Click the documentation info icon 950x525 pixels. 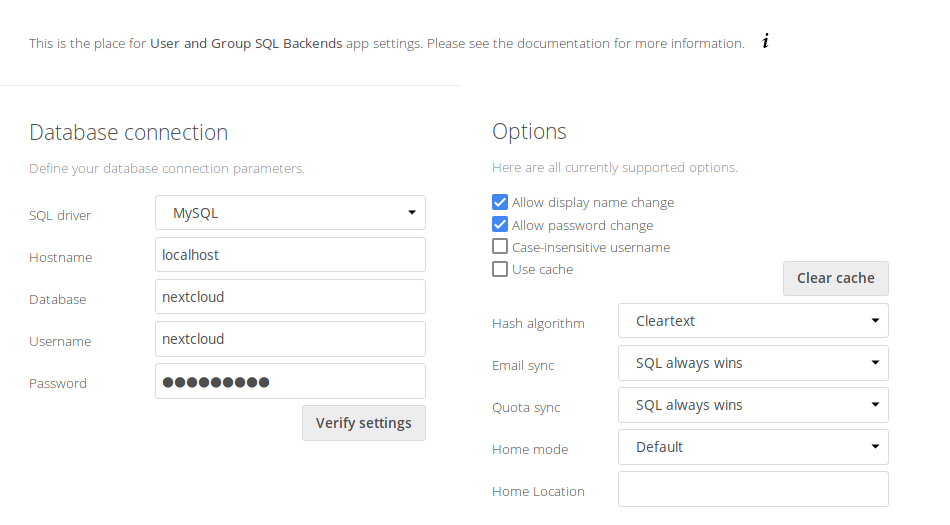tap(765, 42)
